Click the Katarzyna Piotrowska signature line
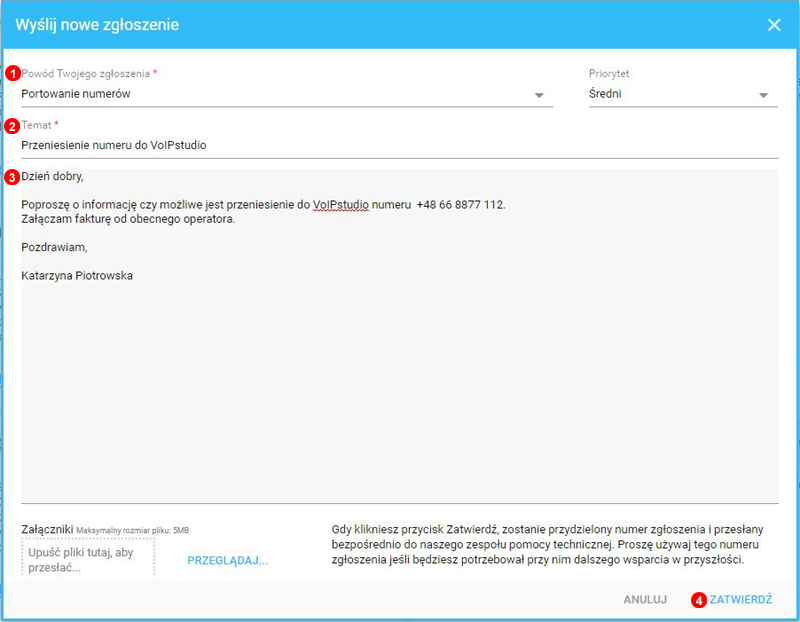This screenshot has height=622, width=800. point(77,276)
